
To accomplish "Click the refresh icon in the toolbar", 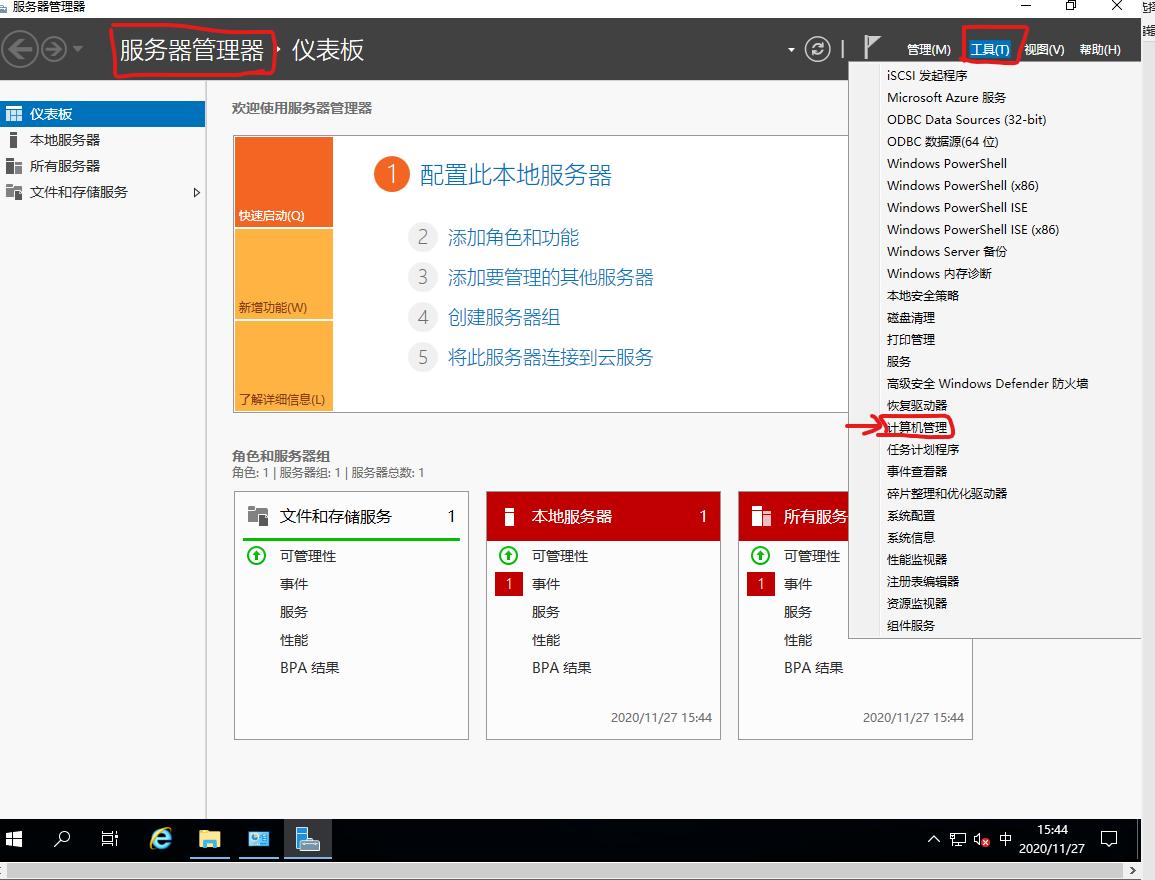I will click(x=817, y=47).
